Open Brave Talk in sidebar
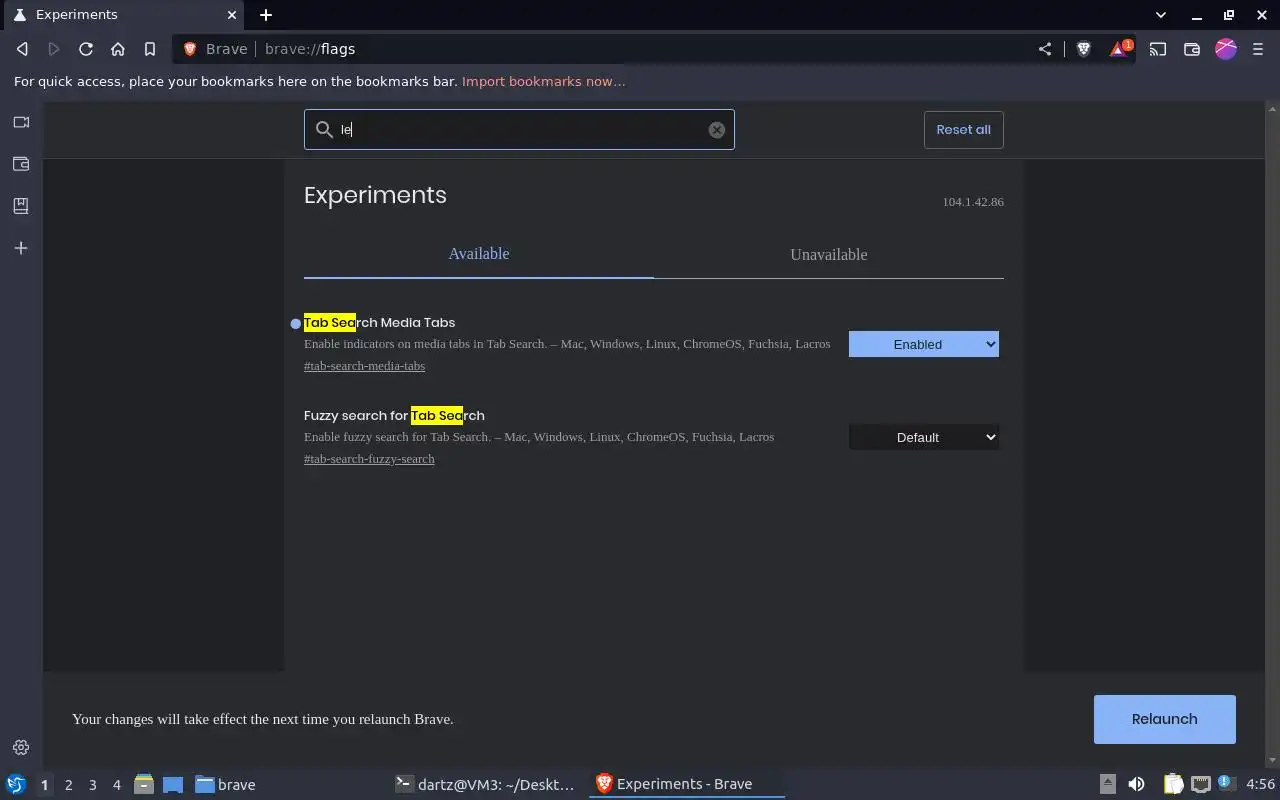The image size is (1280, 800). tap(21, 122)
